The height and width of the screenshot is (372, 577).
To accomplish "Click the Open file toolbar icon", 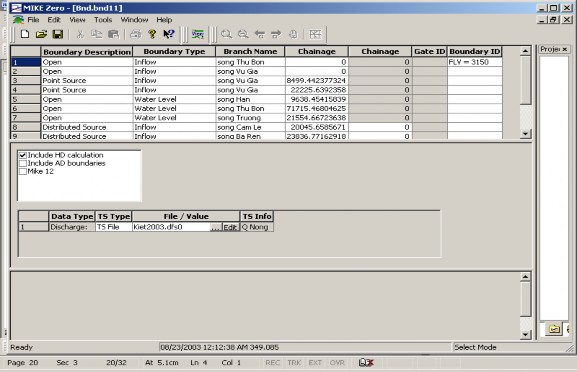I will point(41,34).
